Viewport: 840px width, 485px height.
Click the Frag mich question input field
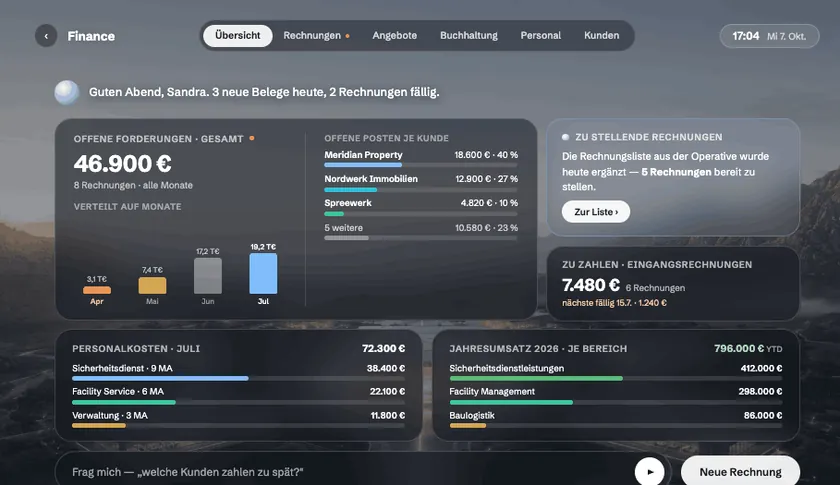coord(343,472)
